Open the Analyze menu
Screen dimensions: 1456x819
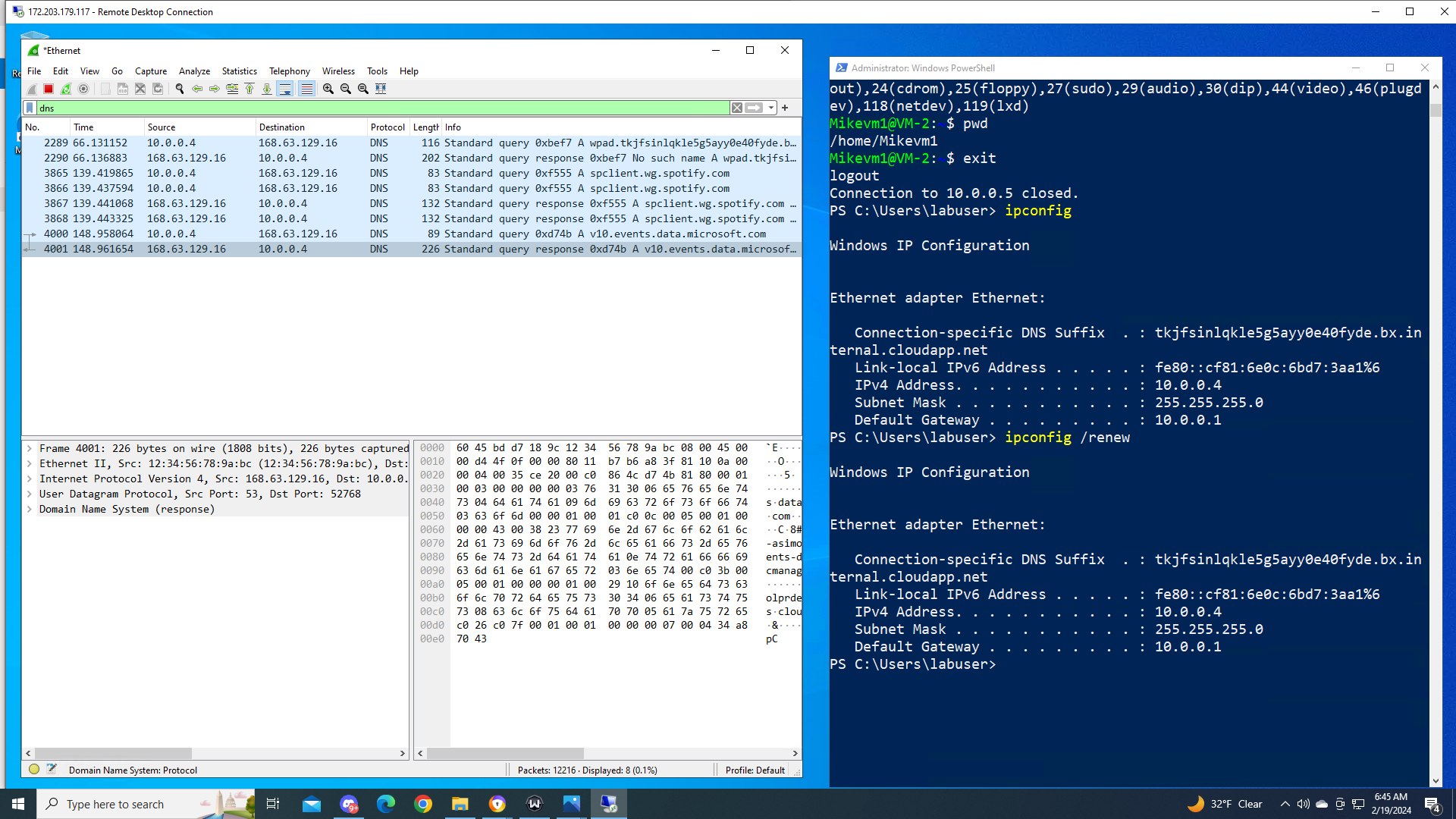click(194, 71)
